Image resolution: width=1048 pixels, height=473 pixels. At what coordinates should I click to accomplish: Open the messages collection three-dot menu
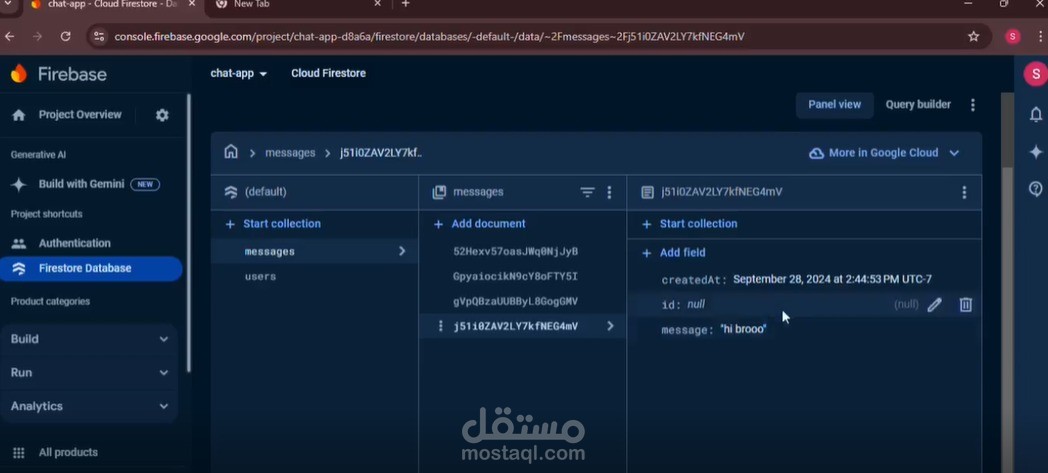[x=609, y=192]
